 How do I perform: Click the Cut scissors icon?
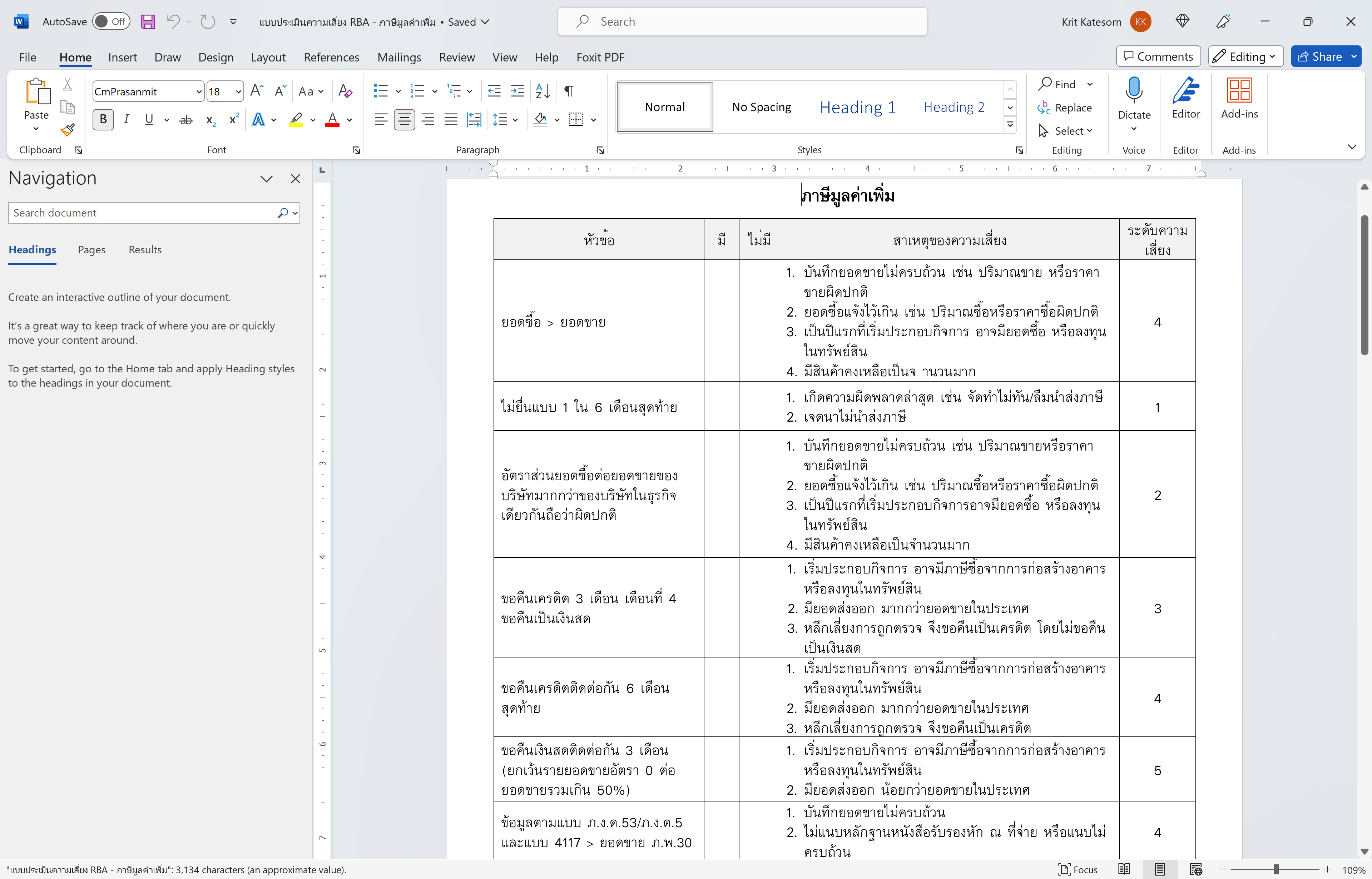[x=67, y=85]
